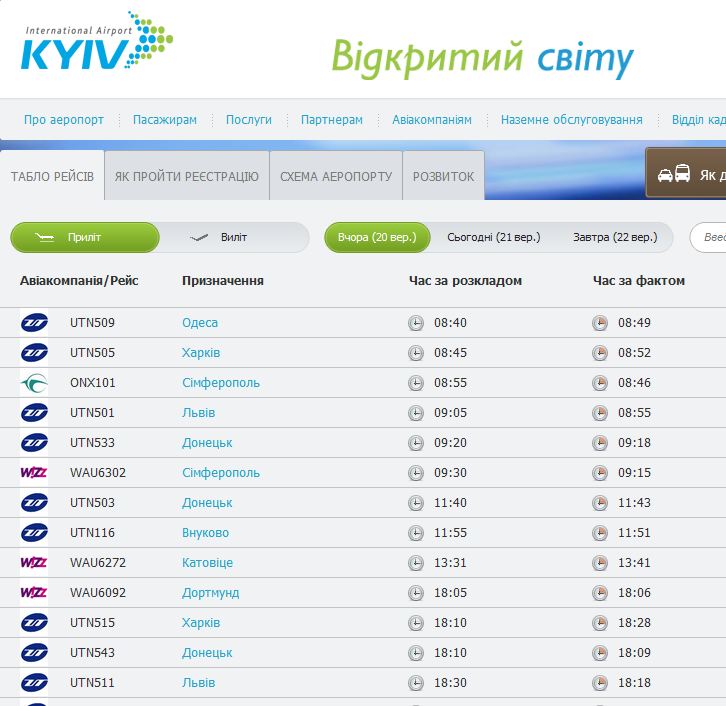726x706 pixels.
Task: Click the scheduled-time clock icon for 08:40
Action: click(x=416, y=323)
